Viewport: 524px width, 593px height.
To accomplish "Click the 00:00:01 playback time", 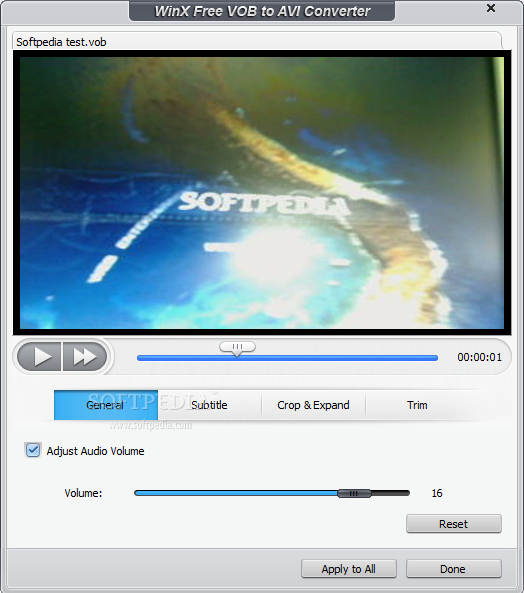I will pyautogui.click(x=479, y=357).
